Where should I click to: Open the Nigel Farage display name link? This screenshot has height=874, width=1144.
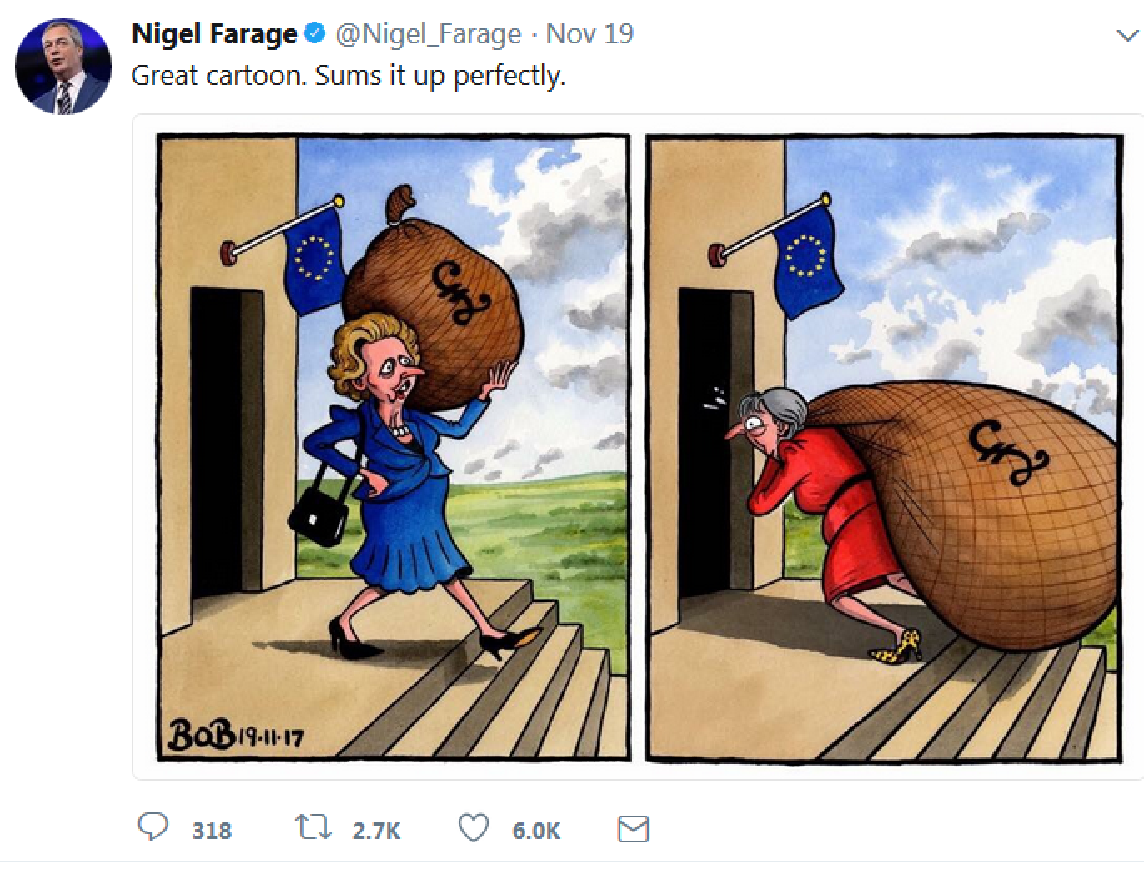tap(214, 34)
